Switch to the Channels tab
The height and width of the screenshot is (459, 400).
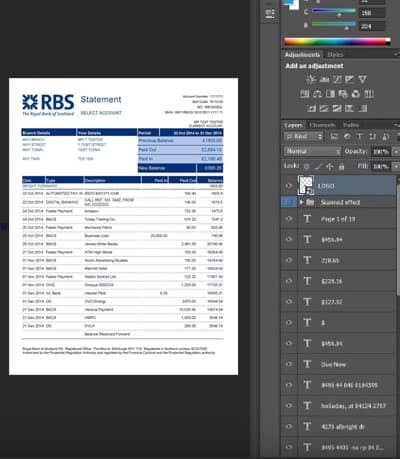(x=322, y=125)
